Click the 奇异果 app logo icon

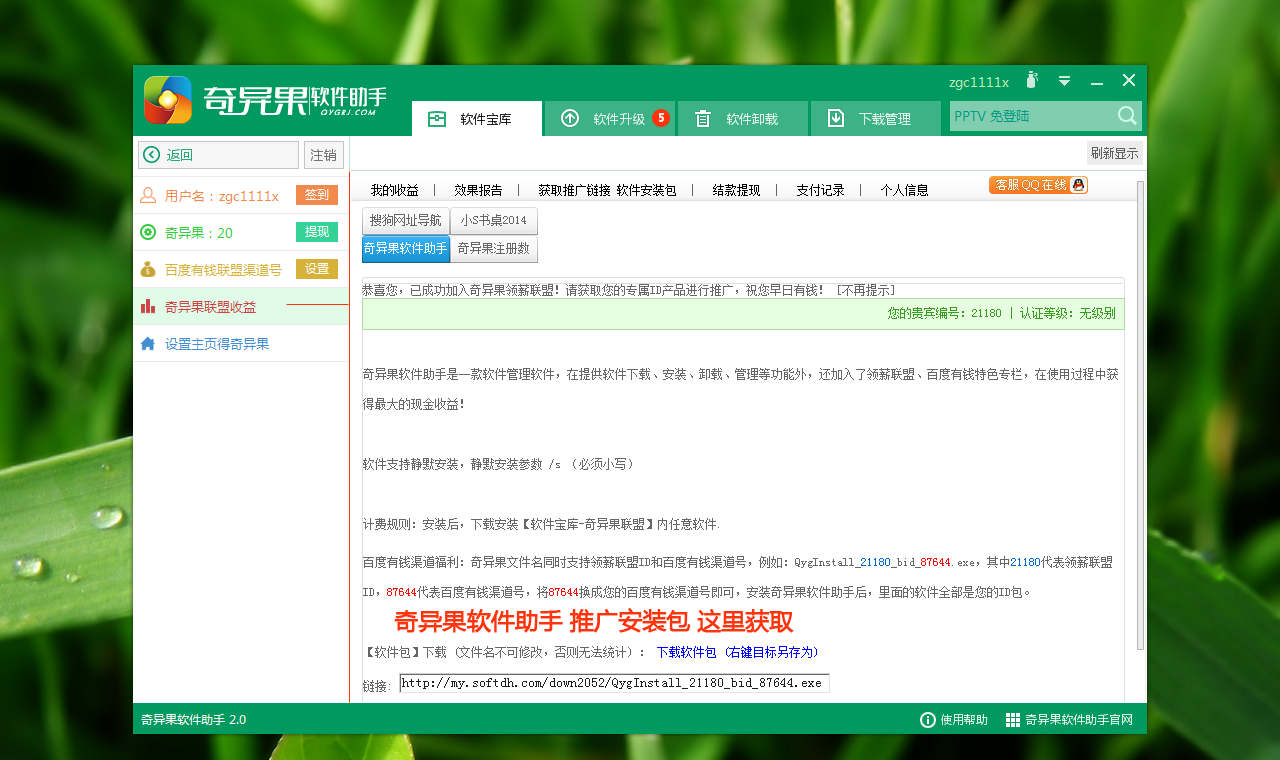pos(167,100)
